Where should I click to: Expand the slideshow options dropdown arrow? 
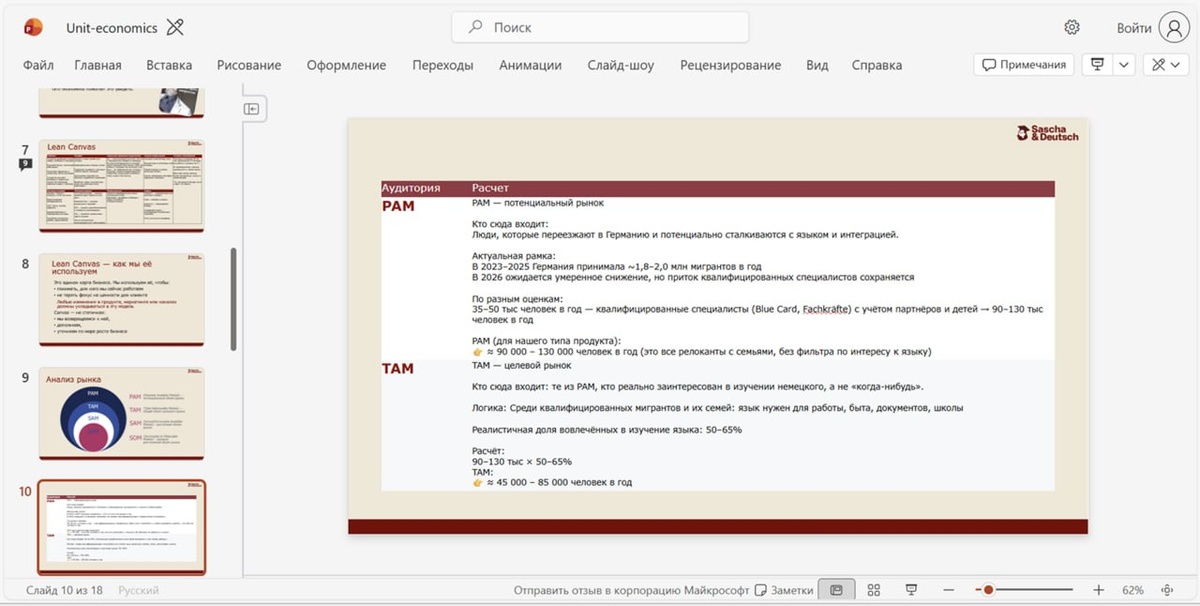click(x=1124, y=64)
